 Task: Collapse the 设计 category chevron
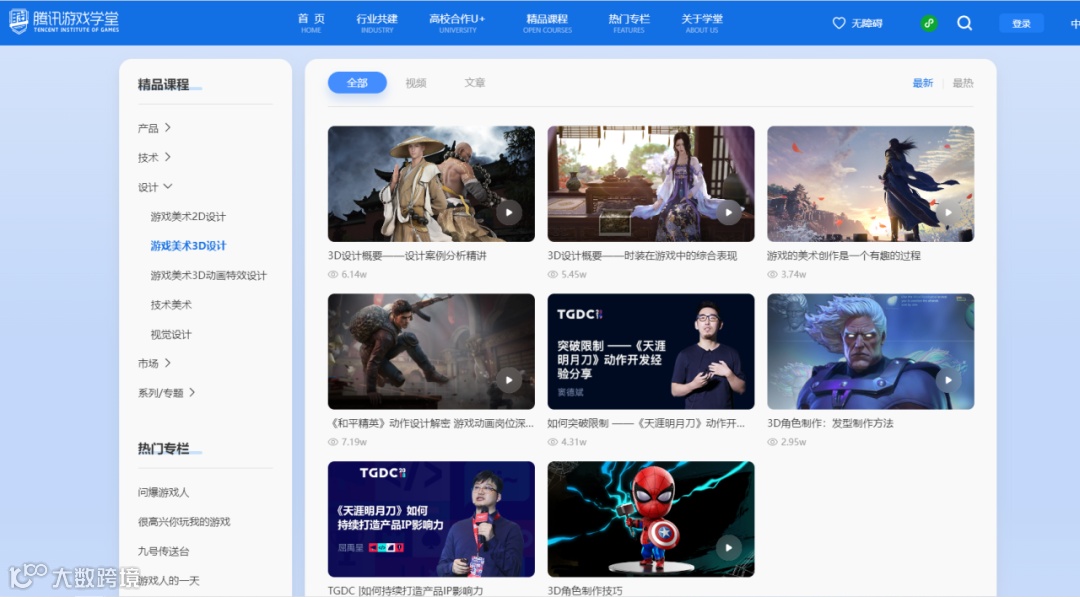pyautogui.click(x=168, y=187)
